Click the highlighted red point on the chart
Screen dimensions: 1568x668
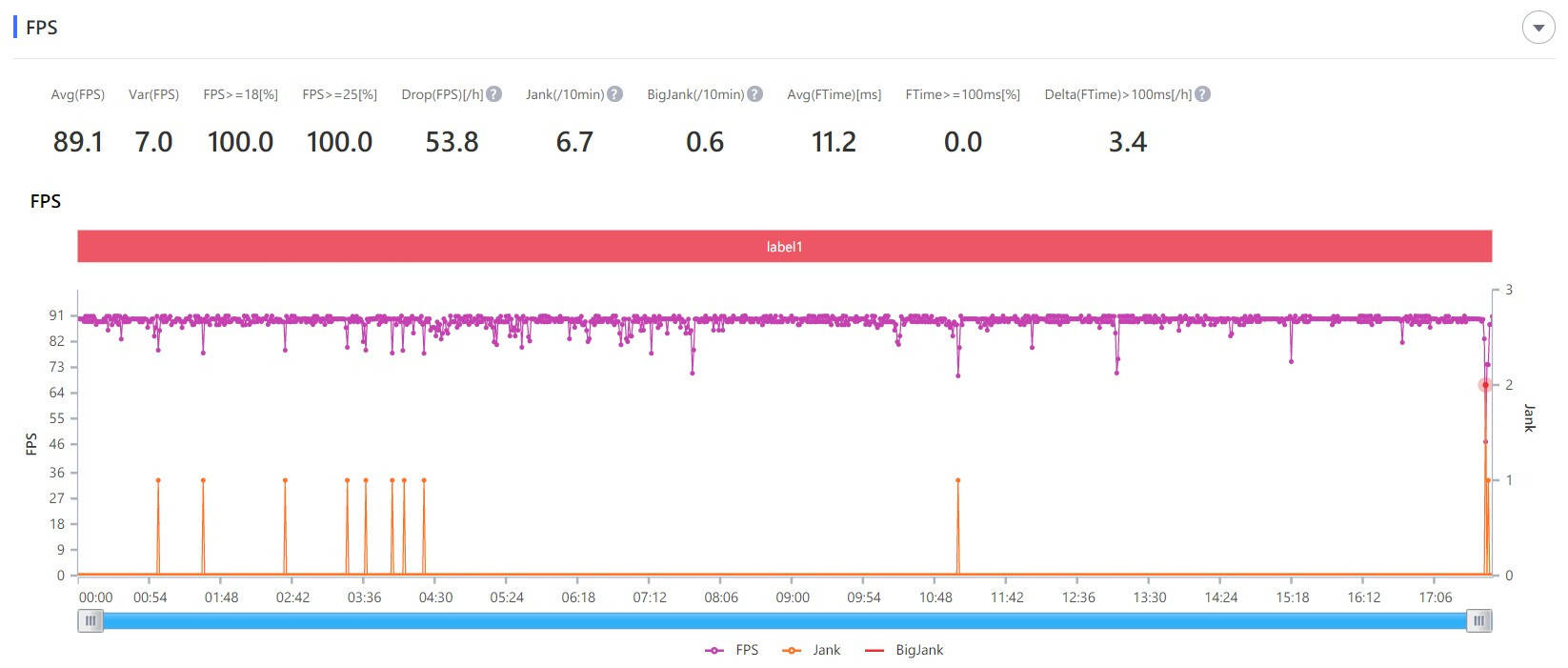[x=1485, y=385]
